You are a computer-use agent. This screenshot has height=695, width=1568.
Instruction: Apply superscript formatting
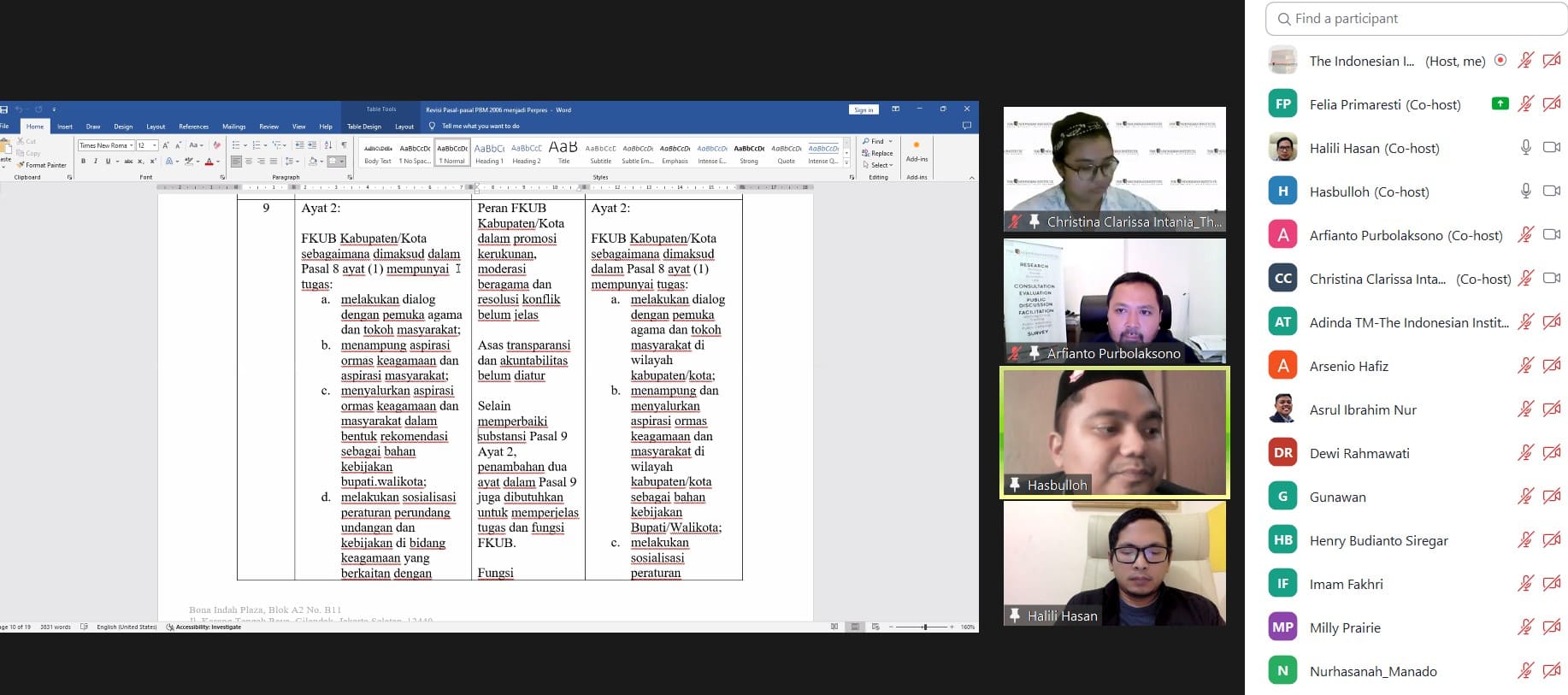(153, 161)
